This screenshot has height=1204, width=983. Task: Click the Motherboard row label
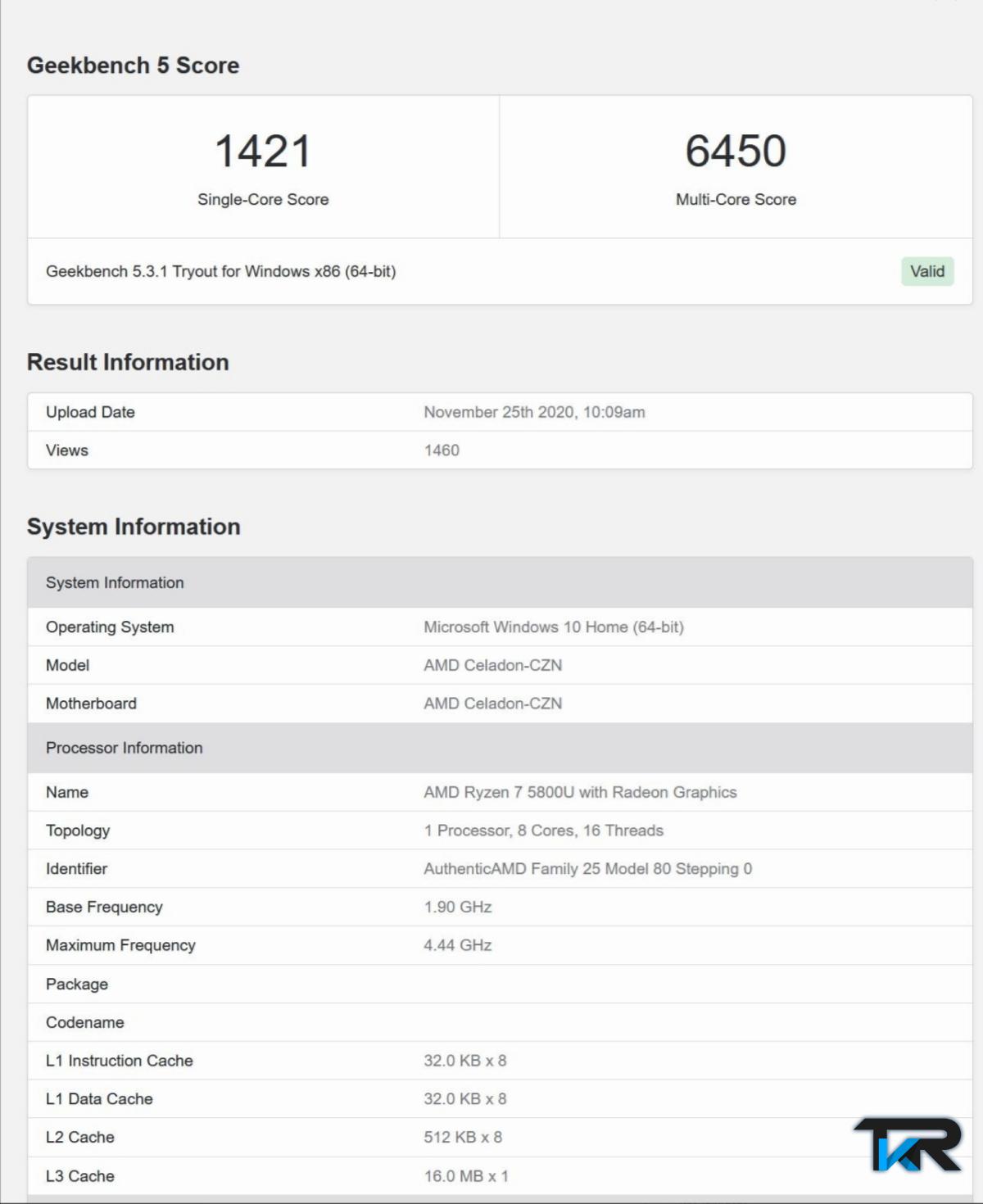[x=91, y=704]
